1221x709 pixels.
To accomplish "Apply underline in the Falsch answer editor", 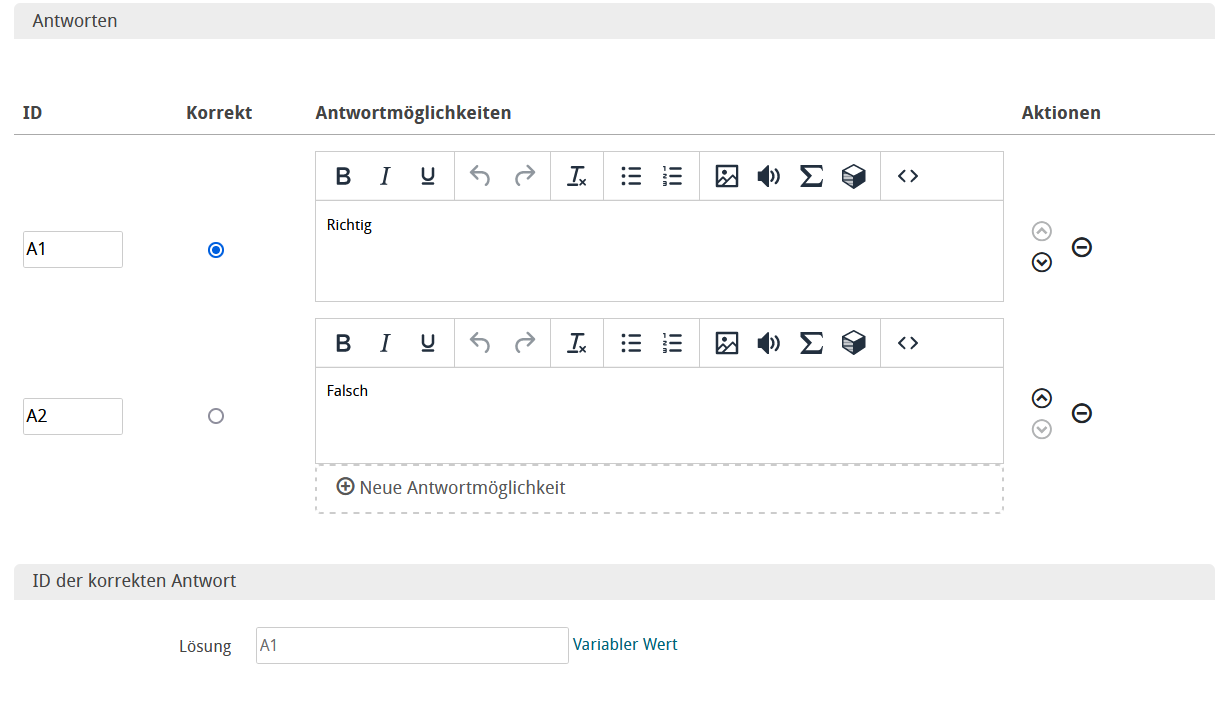I will 428,344.
